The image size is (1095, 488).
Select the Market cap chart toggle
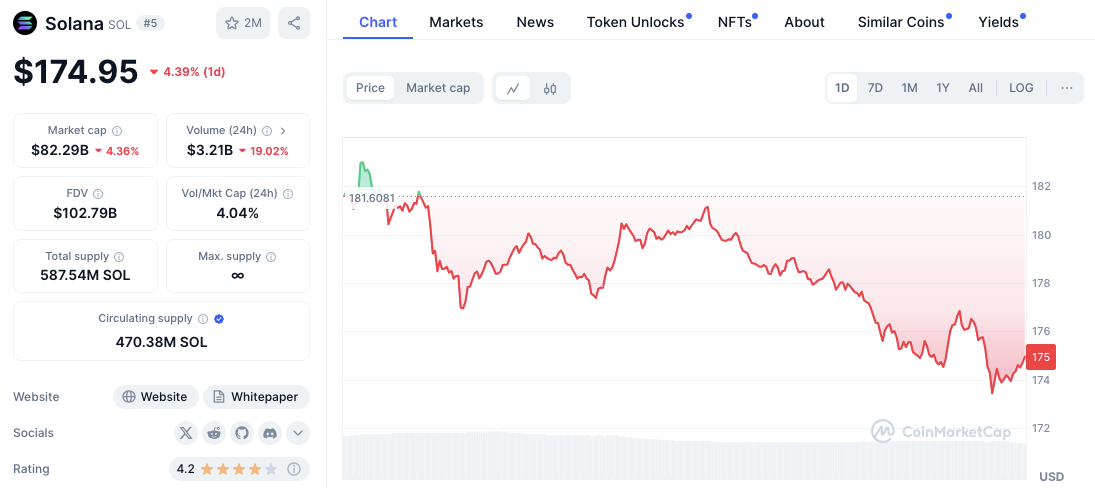click(438, 88)
